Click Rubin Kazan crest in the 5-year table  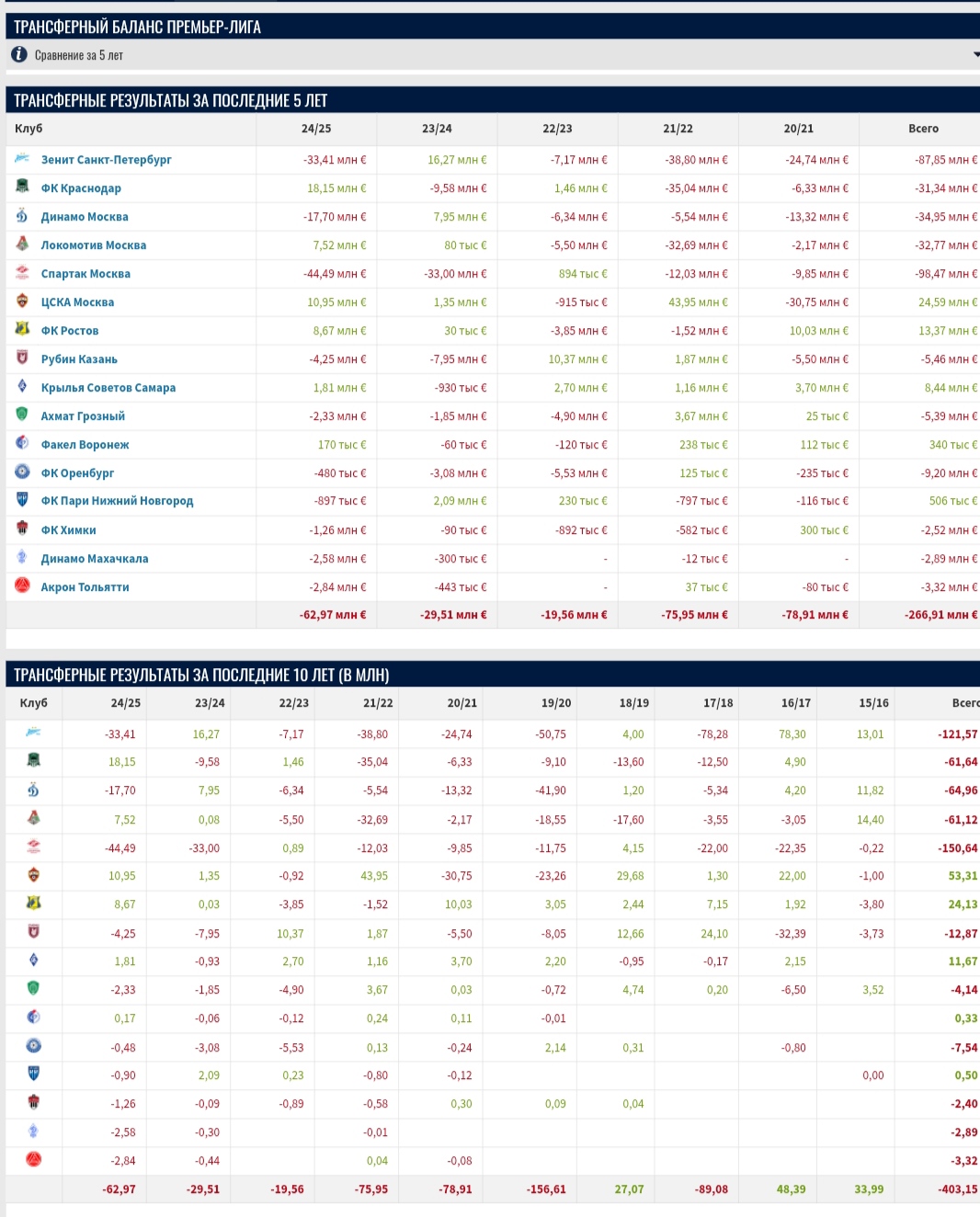[22, 358]
